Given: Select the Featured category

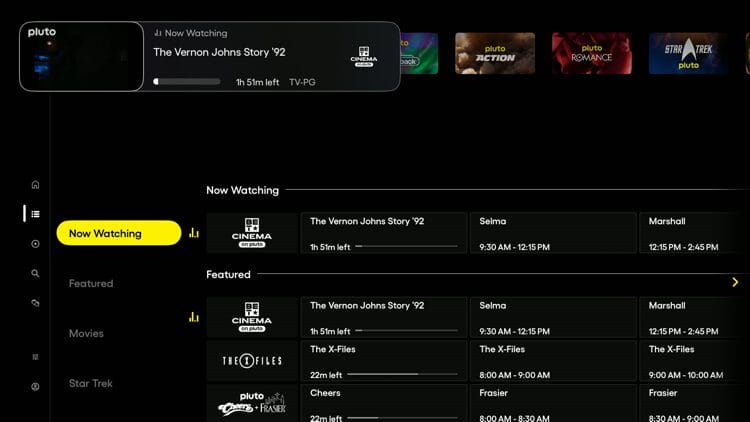Looking at the screenshot, I should [91, 283].
